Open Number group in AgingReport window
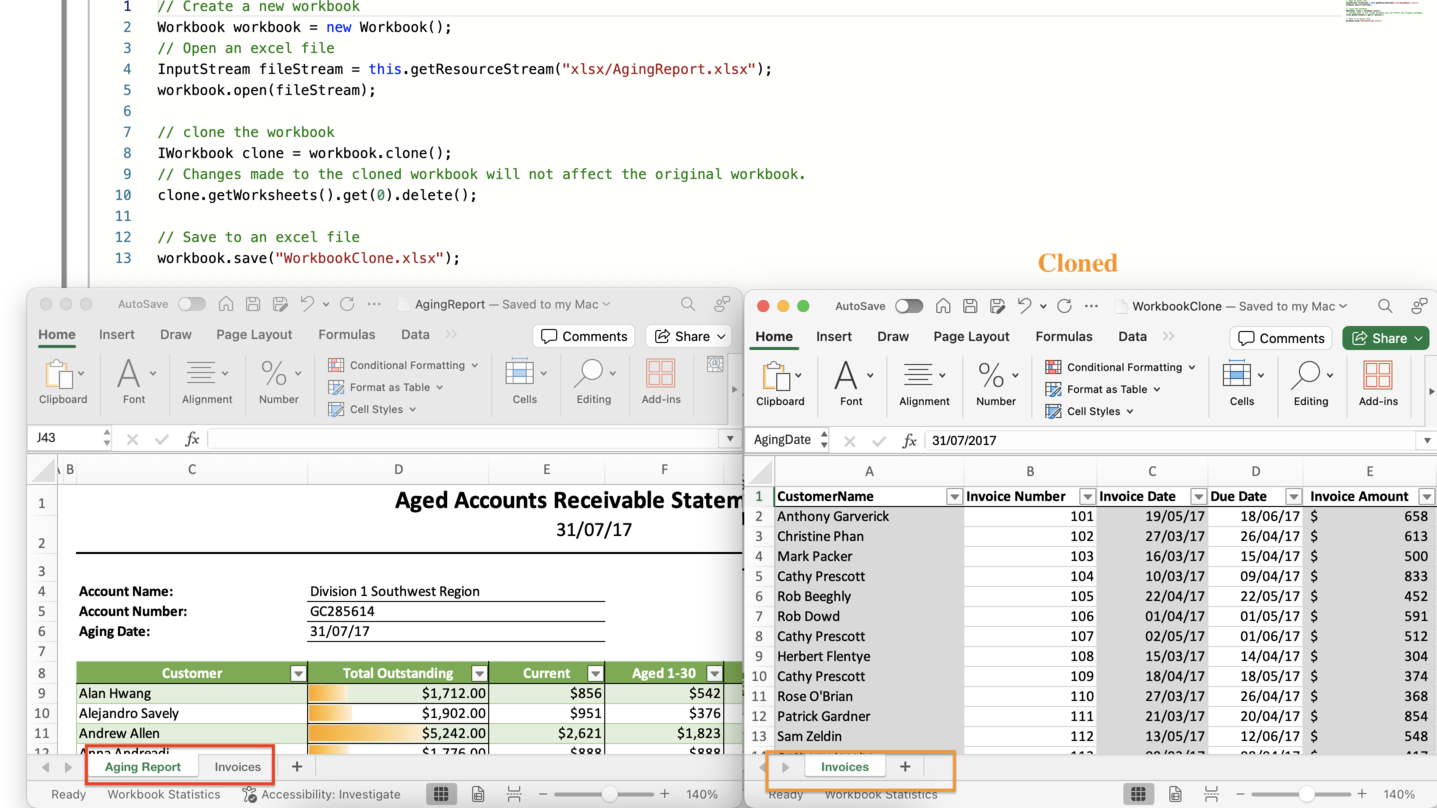Screen dimensions: 1437x808 pyautogui.click(x=279, y=383)
